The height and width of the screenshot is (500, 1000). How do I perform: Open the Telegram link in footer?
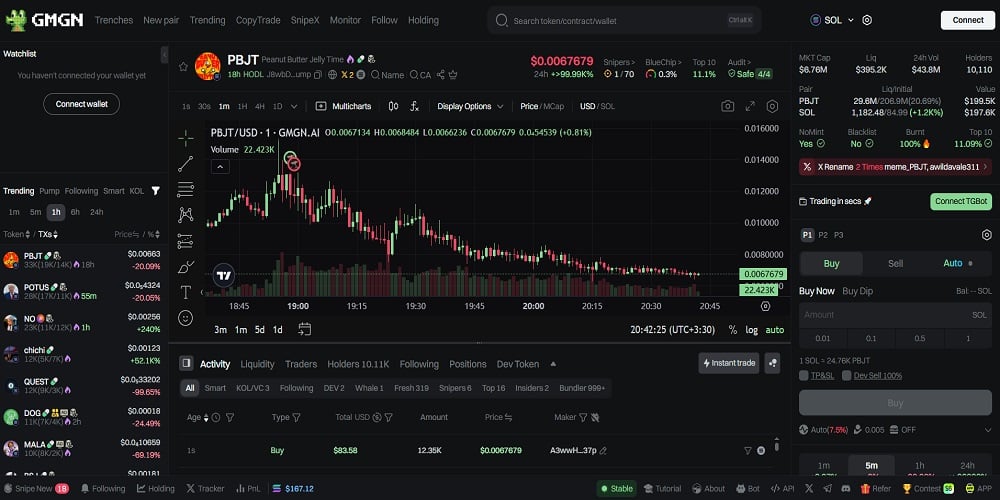827,489
